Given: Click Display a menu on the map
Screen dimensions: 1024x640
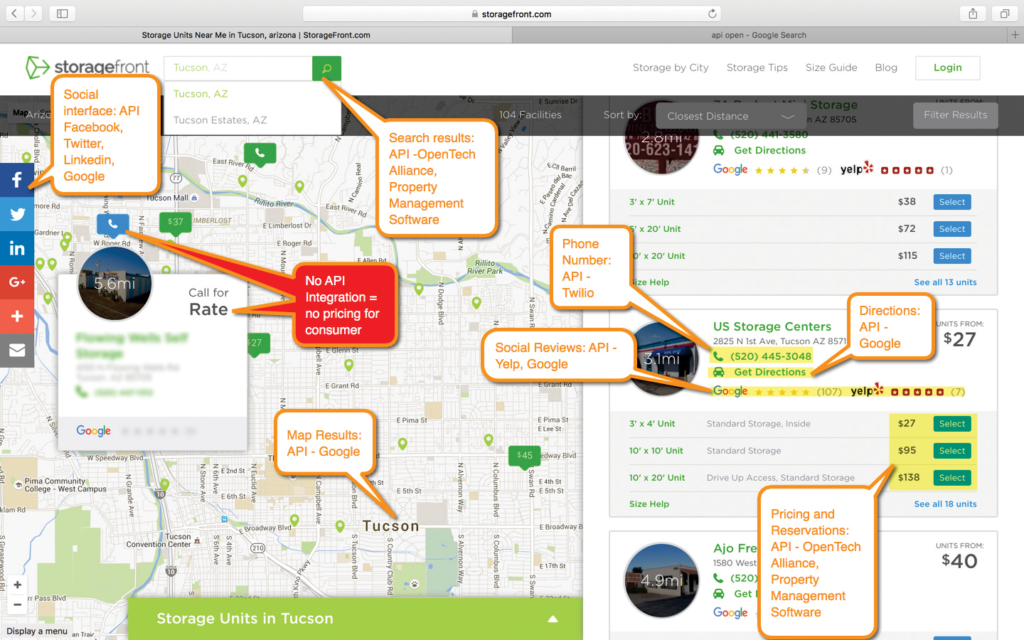Looking at the screenshot, I should pyautogui.click(x=36, y=631).
